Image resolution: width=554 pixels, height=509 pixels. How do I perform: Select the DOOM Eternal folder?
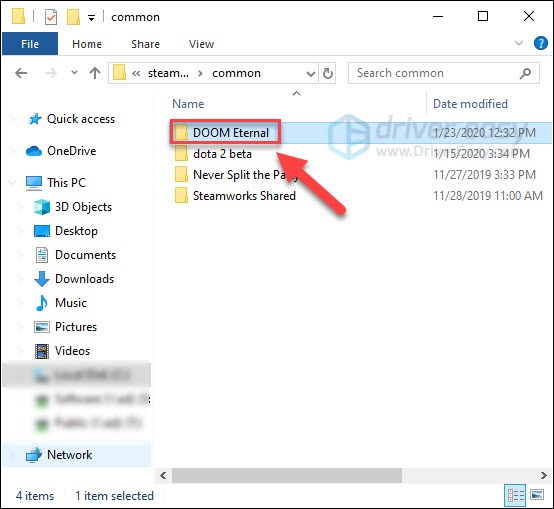coord(231,133)
